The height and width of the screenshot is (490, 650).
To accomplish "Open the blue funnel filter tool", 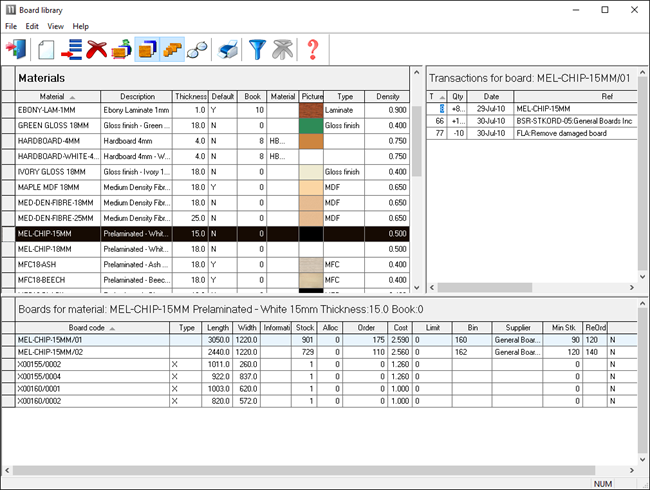I will 258,48.
